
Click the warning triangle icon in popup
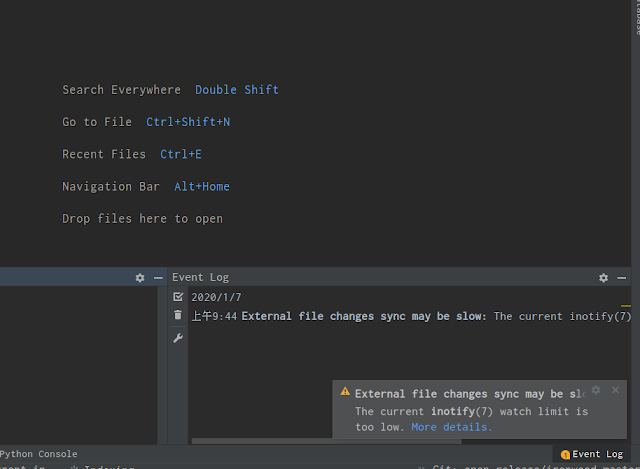pos(345,393)
